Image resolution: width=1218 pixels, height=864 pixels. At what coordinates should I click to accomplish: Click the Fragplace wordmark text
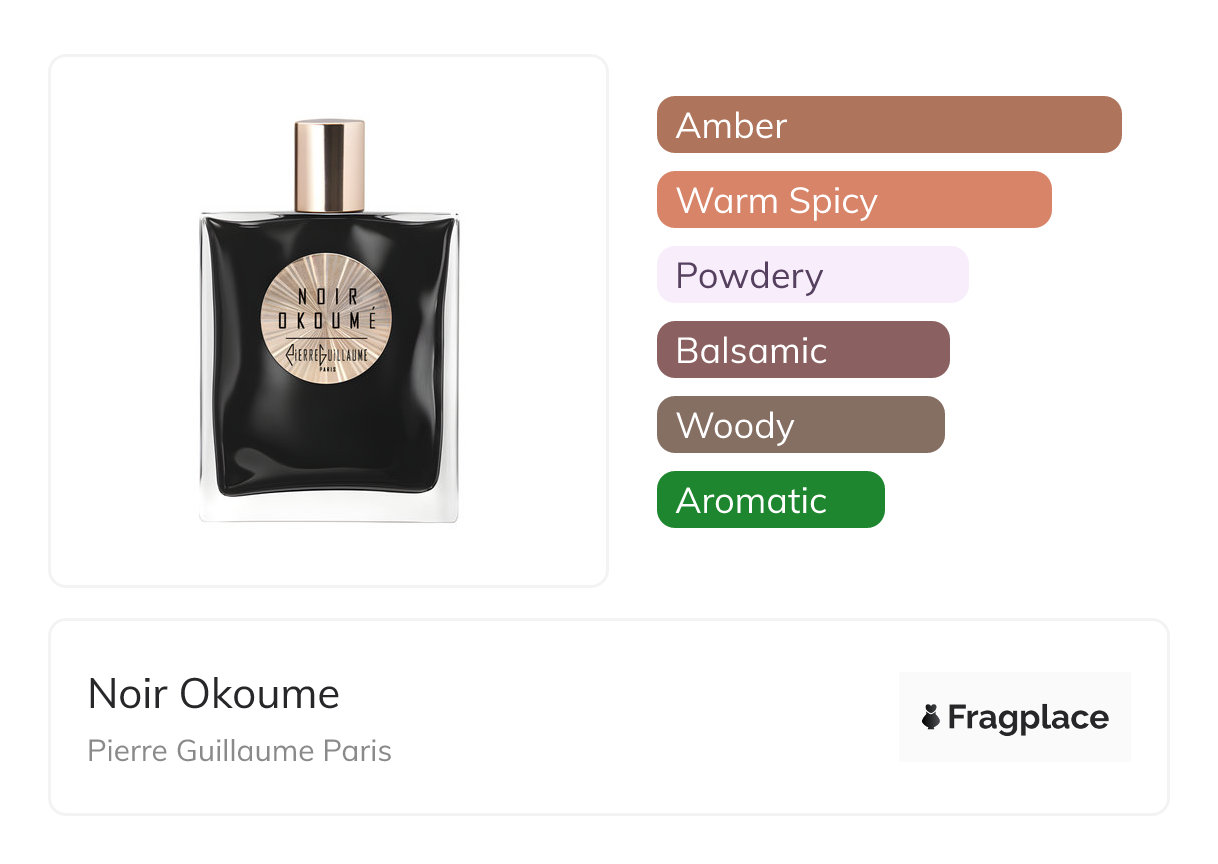click(x=1028, y=718)
